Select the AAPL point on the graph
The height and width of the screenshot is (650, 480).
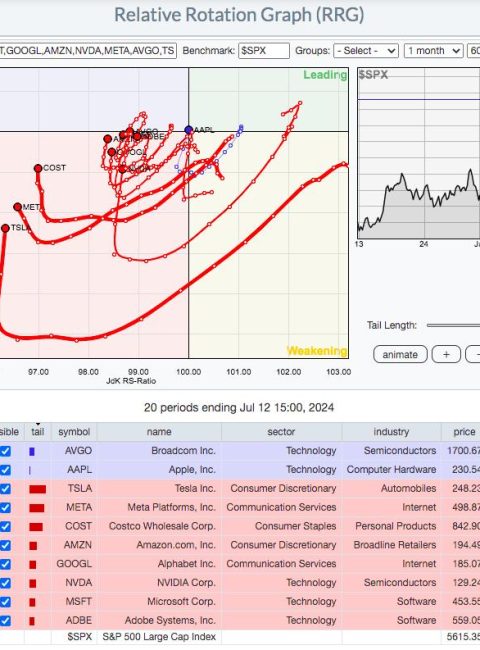189,130
